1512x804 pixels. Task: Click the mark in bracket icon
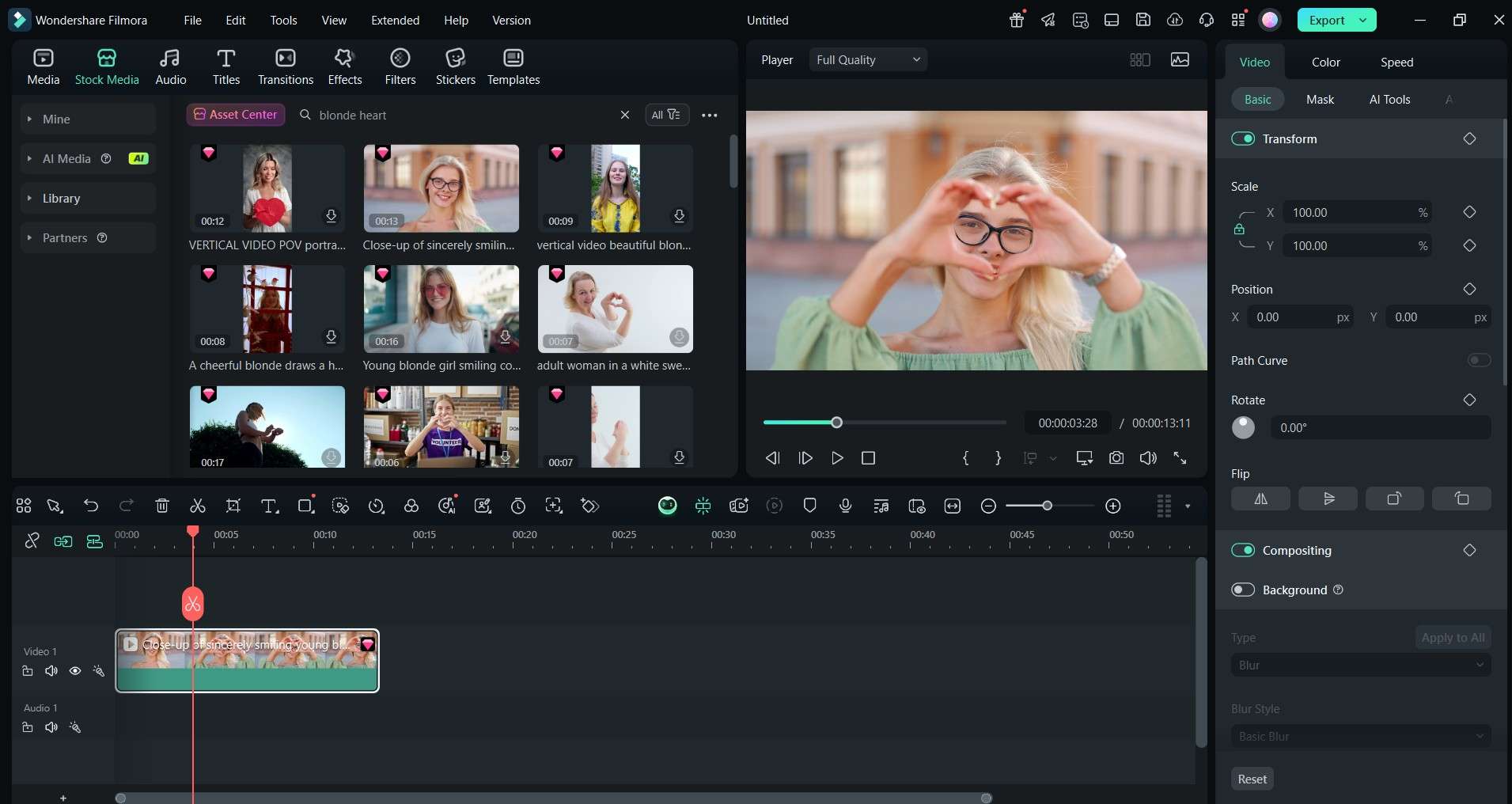click(966, 458)
